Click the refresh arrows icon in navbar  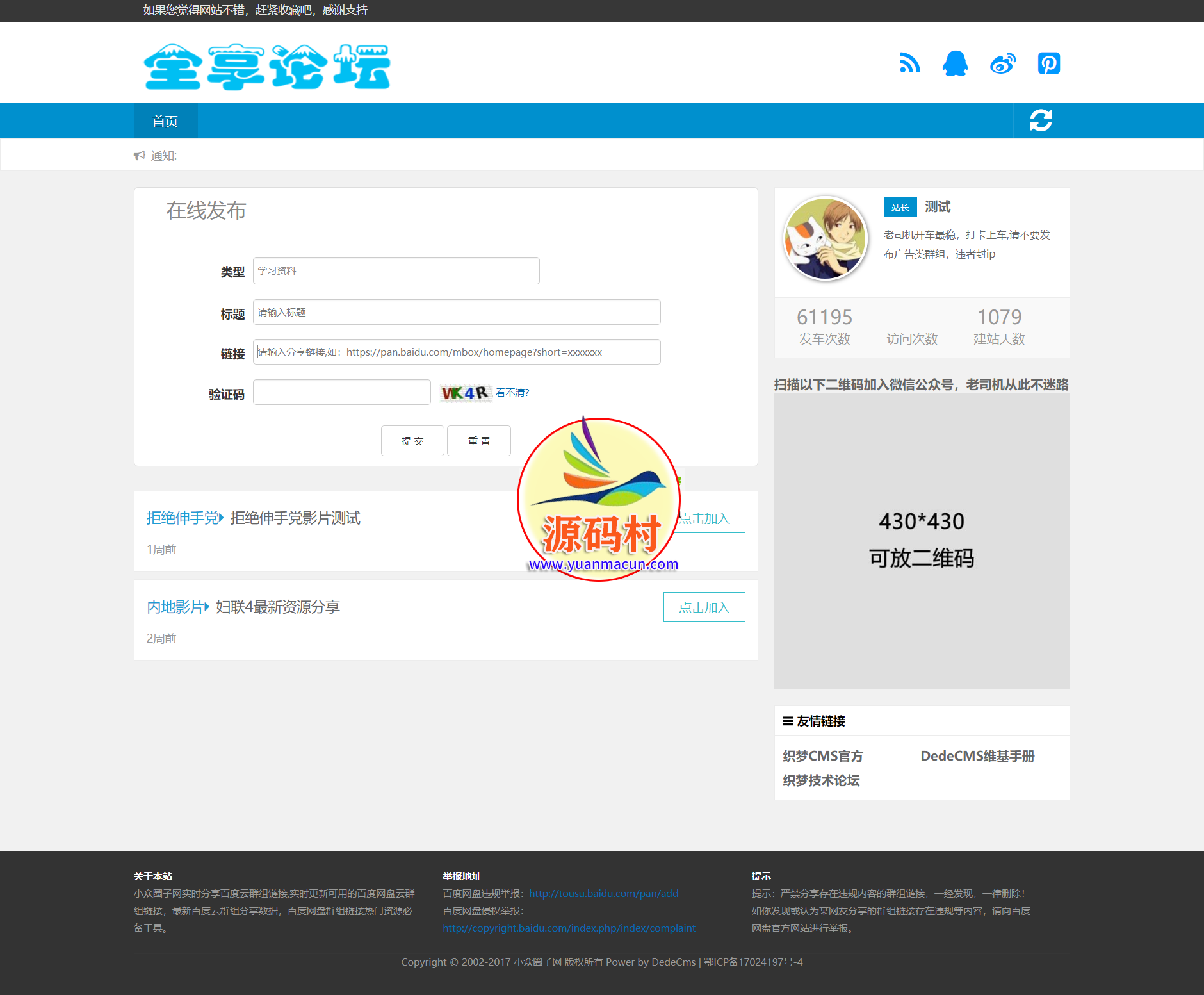point(1041,120)
